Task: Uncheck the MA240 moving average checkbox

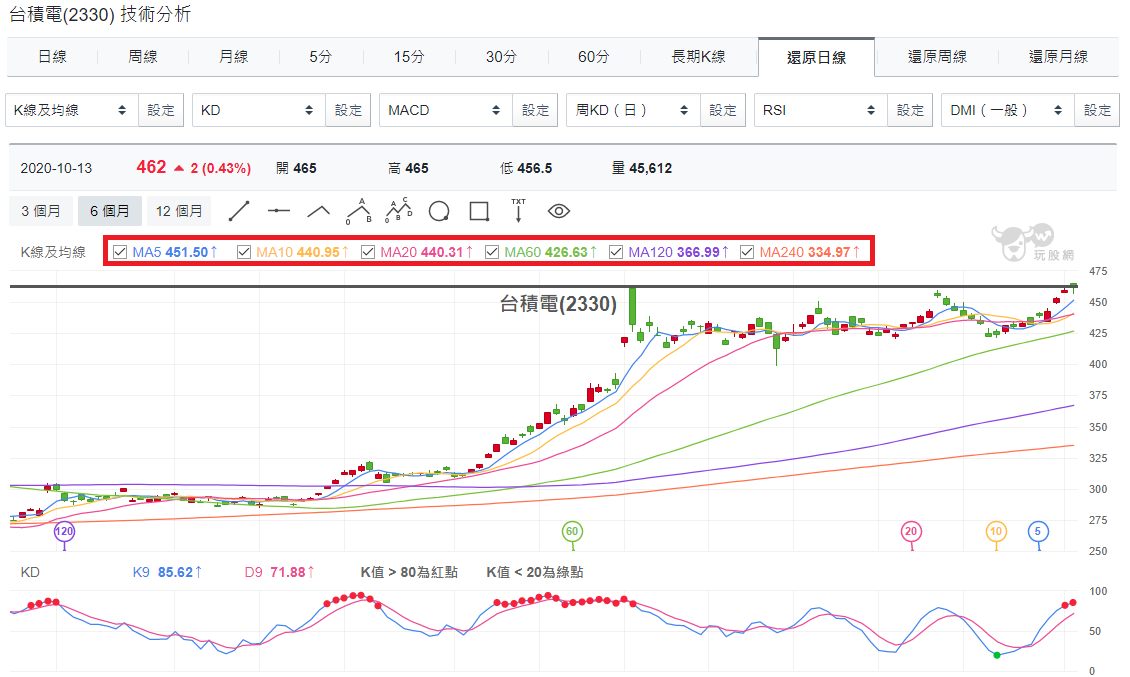Action: pos(747,252)
